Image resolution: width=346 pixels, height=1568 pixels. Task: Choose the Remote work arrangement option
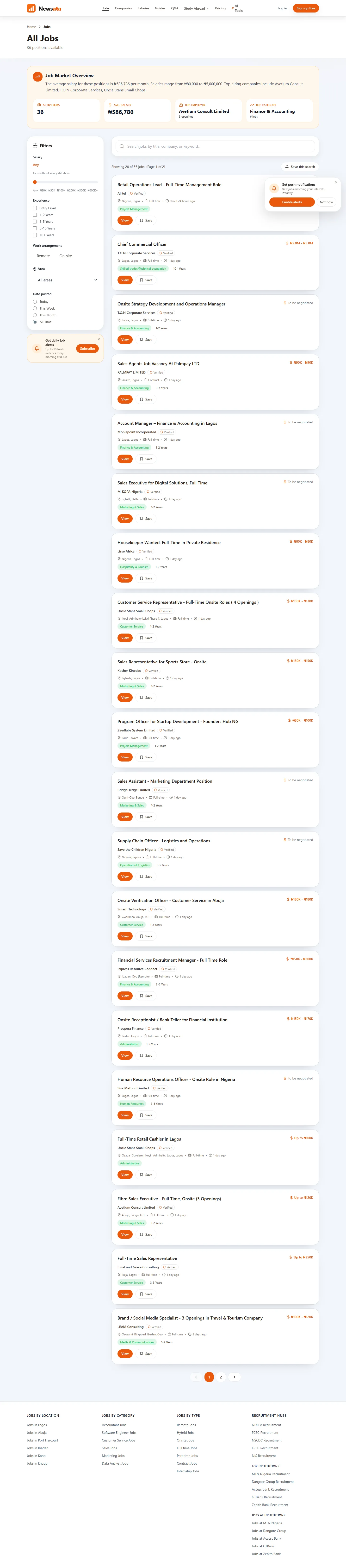coord(43,256)
